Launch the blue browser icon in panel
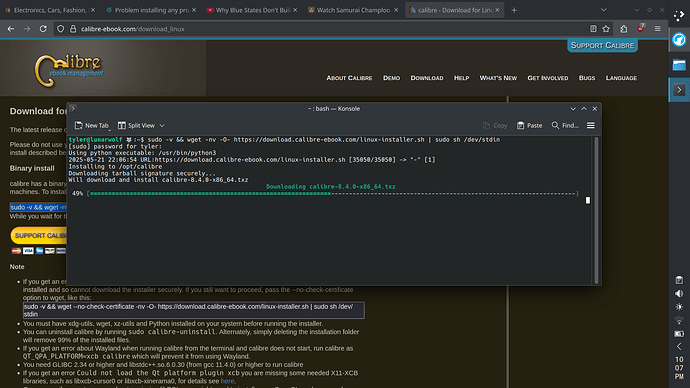 679,40
